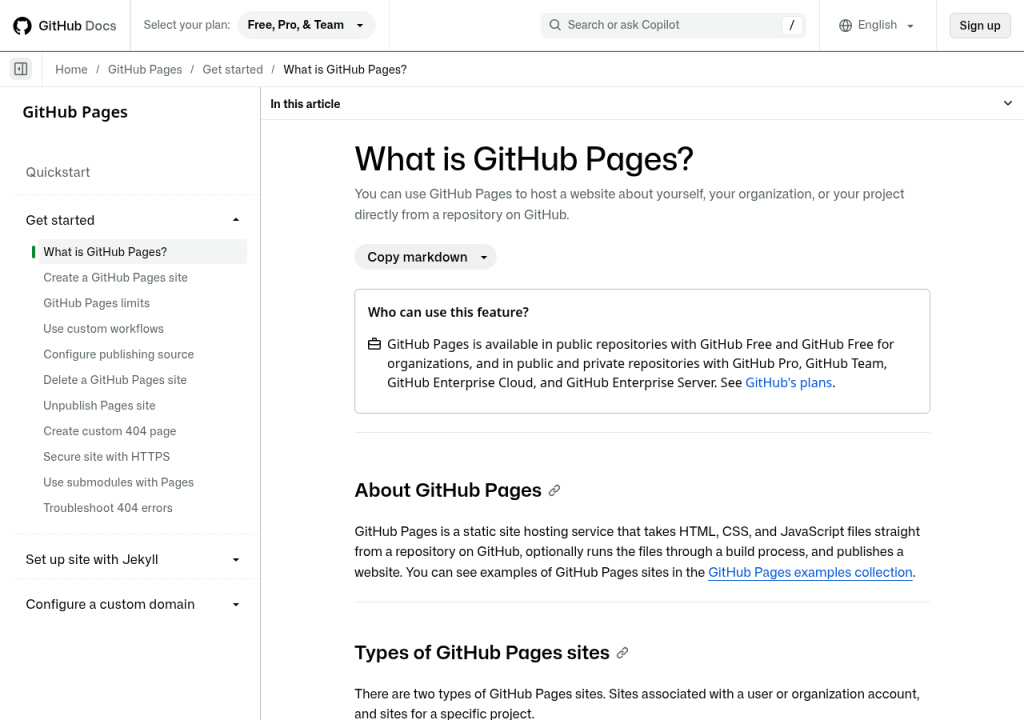Open Get started breadcrumb link
This screenshot has width=1024, height=720.
tap(232, 69)
